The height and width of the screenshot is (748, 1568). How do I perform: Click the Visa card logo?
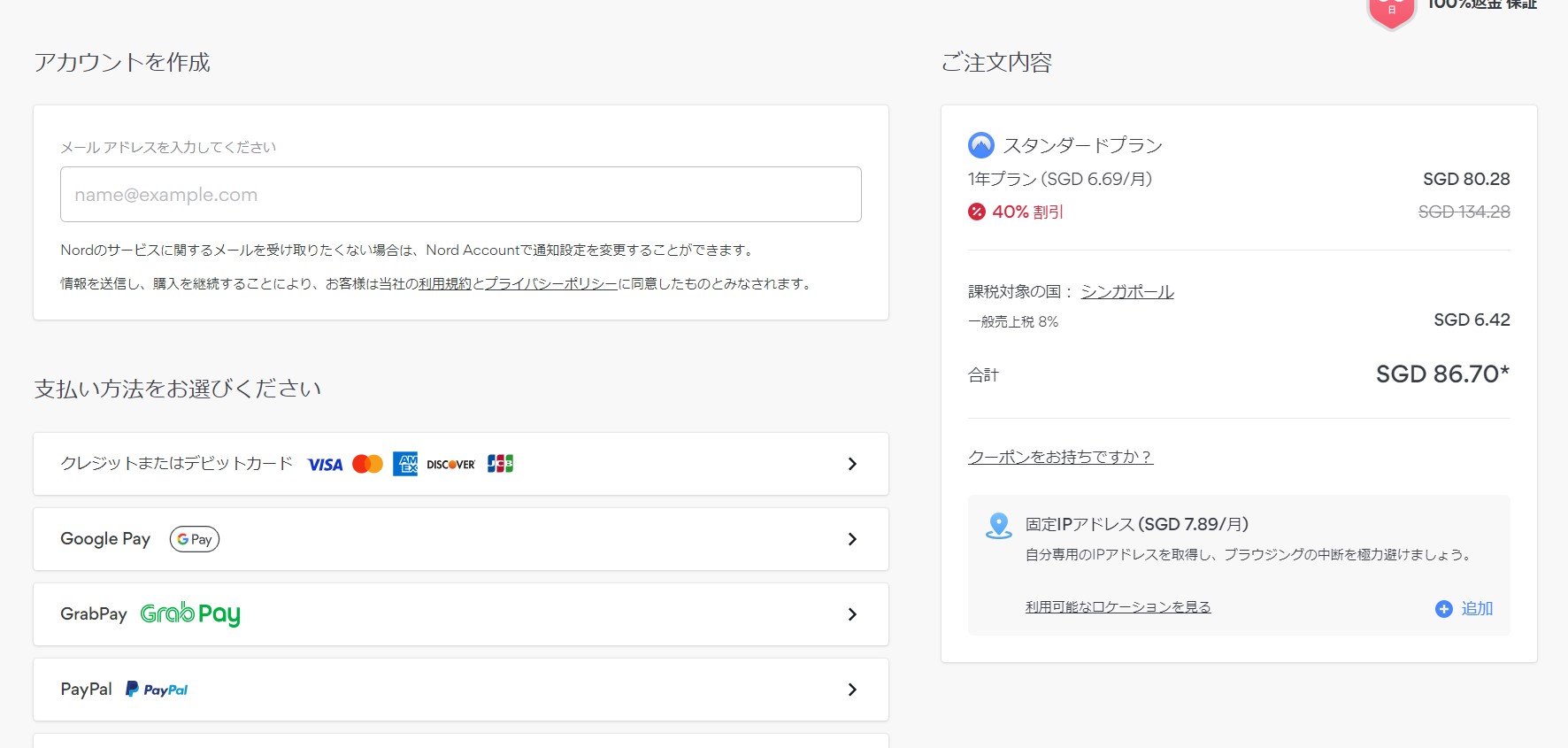pyautogui.click(x=325, y=465)
